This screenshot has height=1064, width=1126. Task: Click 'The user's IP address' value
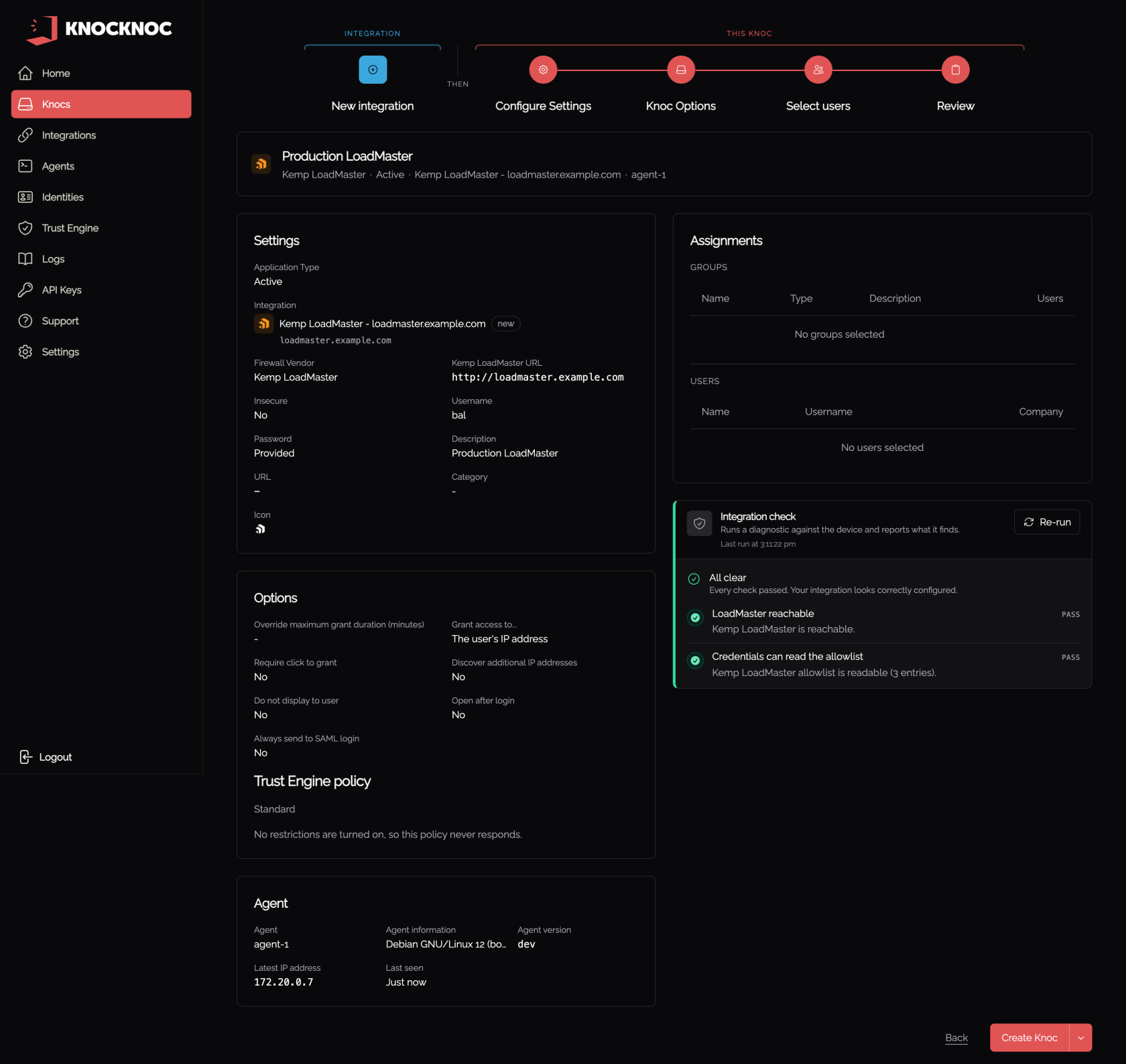[500, 639]
